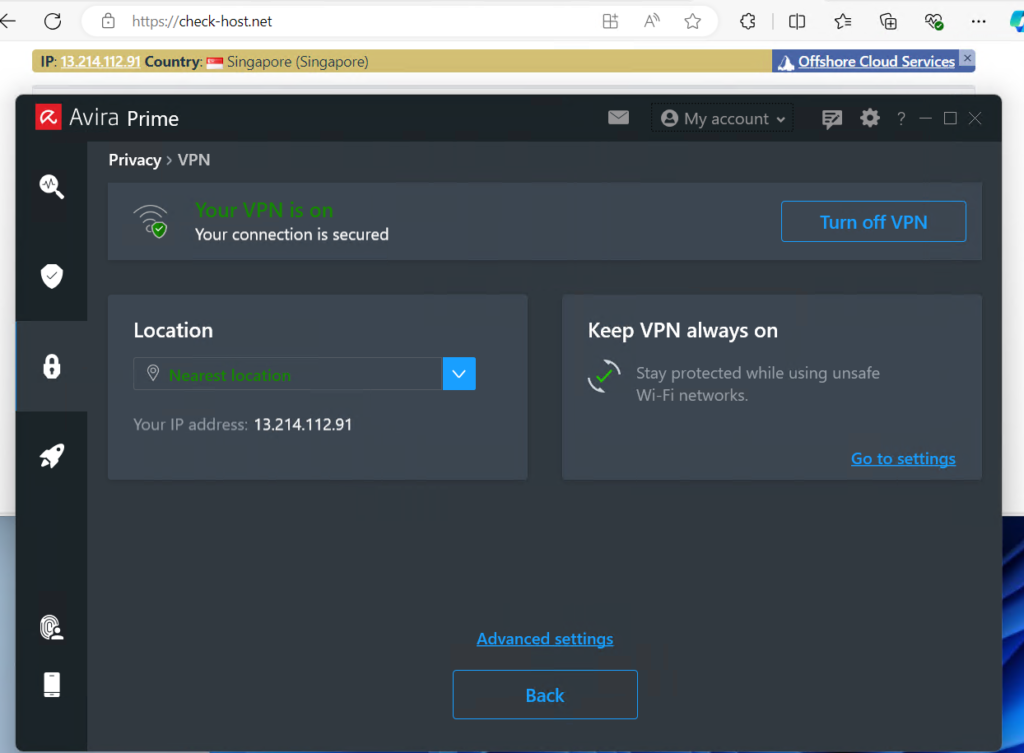The height and width of the screenshot is (753, 1024).
Task: Open the My account dropdown
Action: click(723, 119)
